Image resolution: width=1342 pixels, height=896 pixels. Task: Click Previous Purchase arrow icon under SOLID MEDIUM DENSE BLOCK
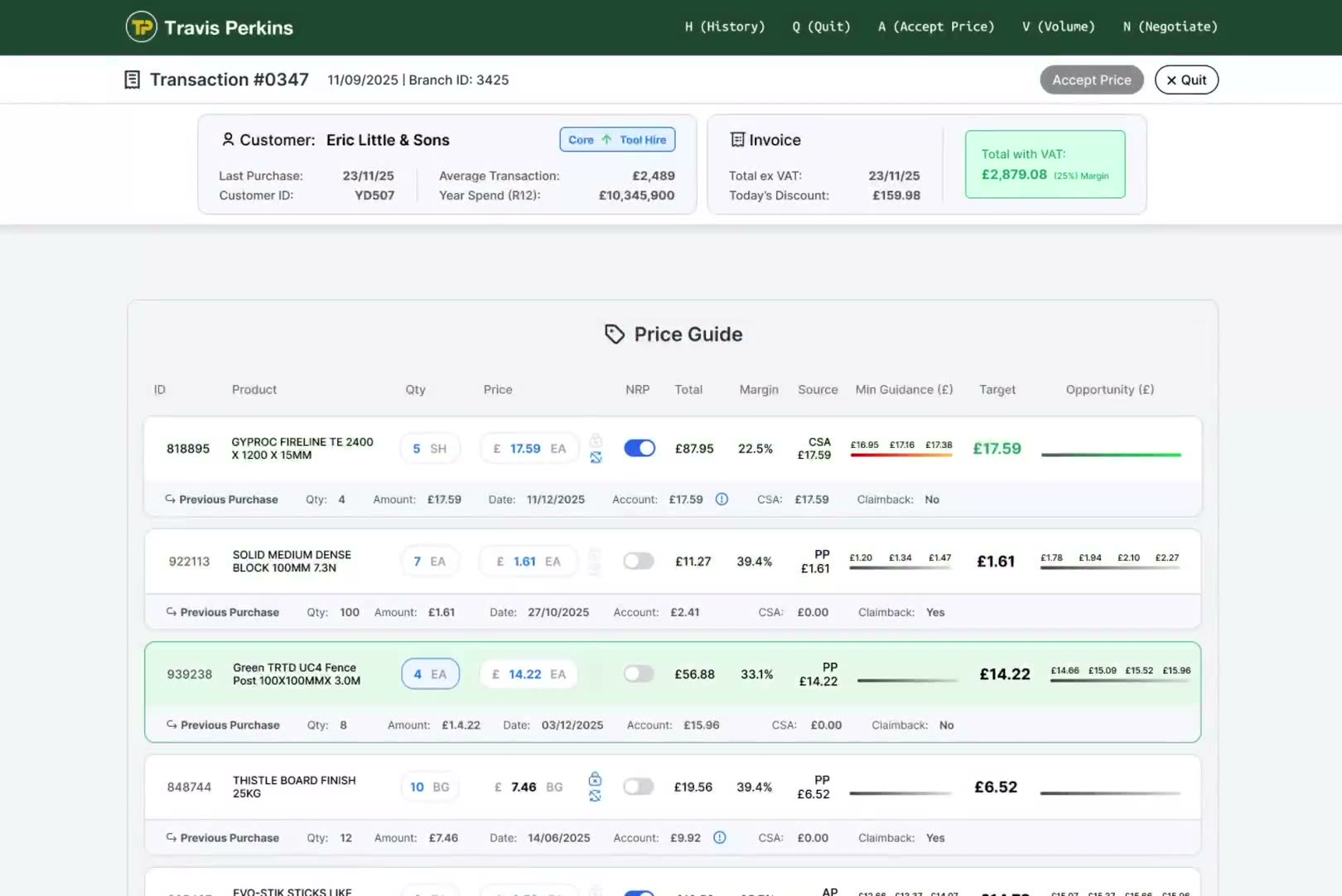point(171,612)
